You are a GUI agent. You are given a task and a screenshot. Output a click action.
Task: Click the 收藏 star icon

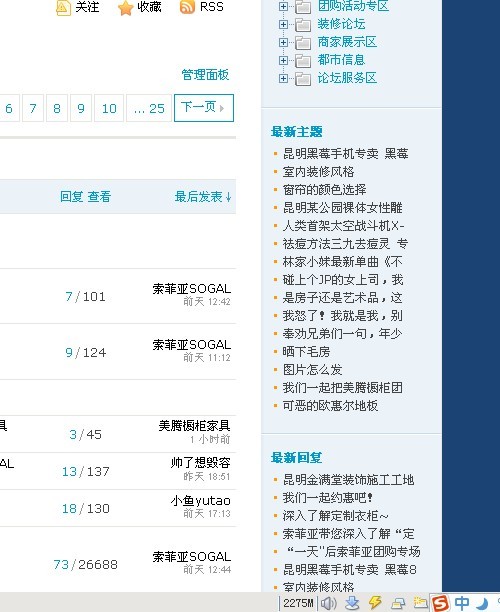[x=125, y=7]
